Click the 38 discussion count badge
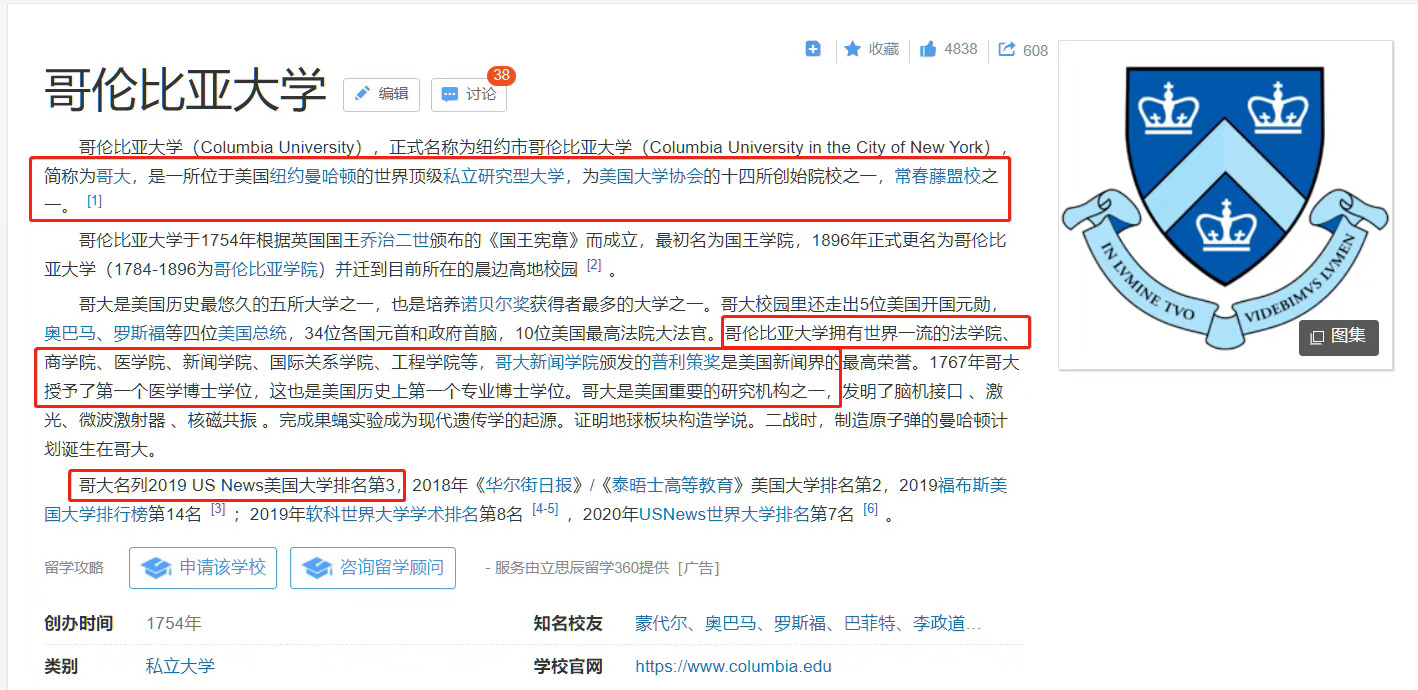 coord(501,75)
